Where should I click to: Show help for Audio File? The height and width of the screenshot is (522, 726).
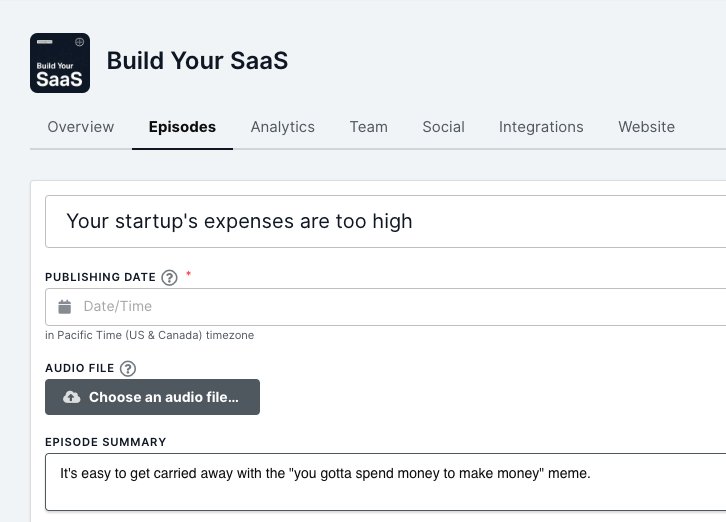[x=128, y=369]
